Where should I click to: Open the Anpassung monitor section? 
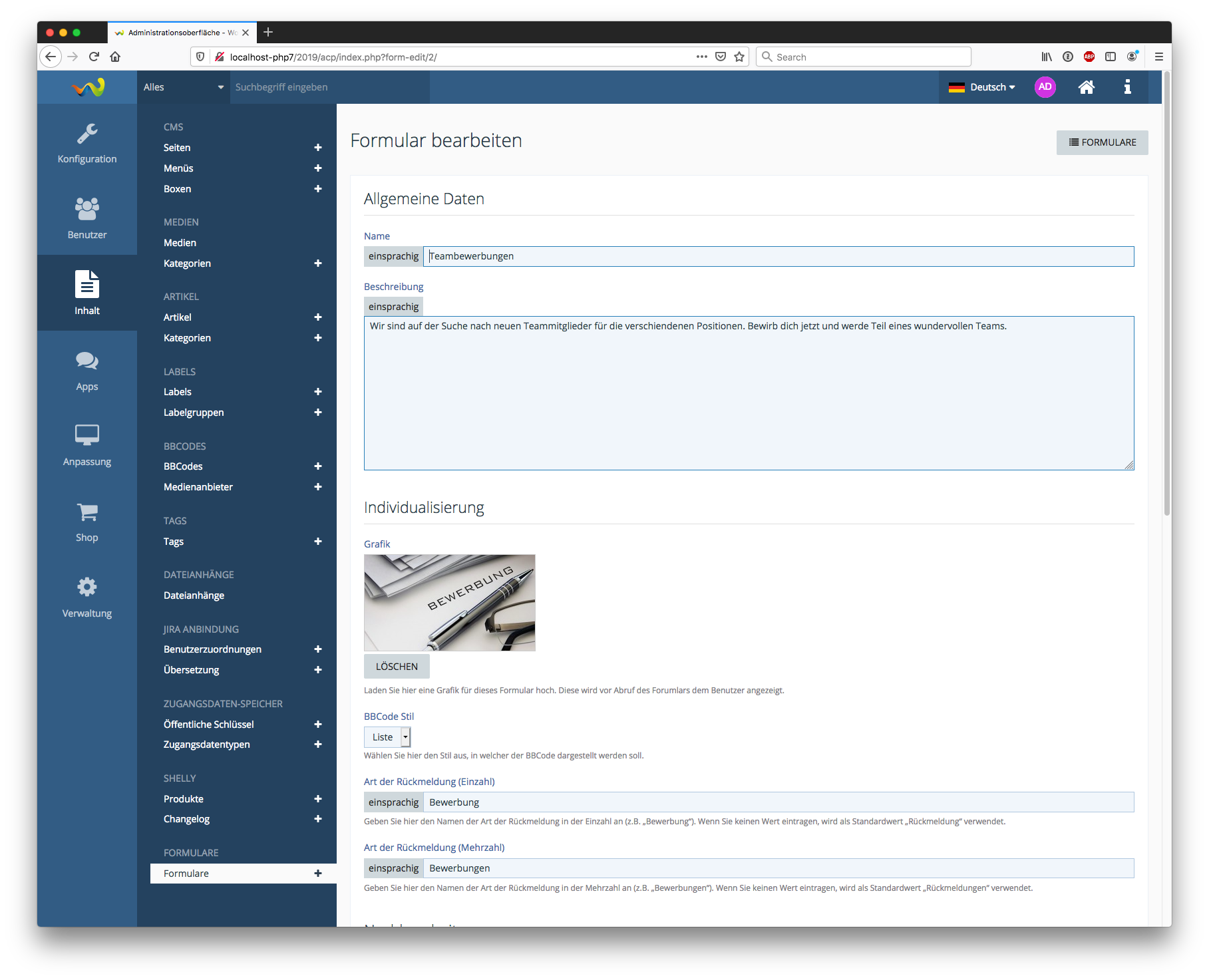pyautogui.click(x=87, y=445)
